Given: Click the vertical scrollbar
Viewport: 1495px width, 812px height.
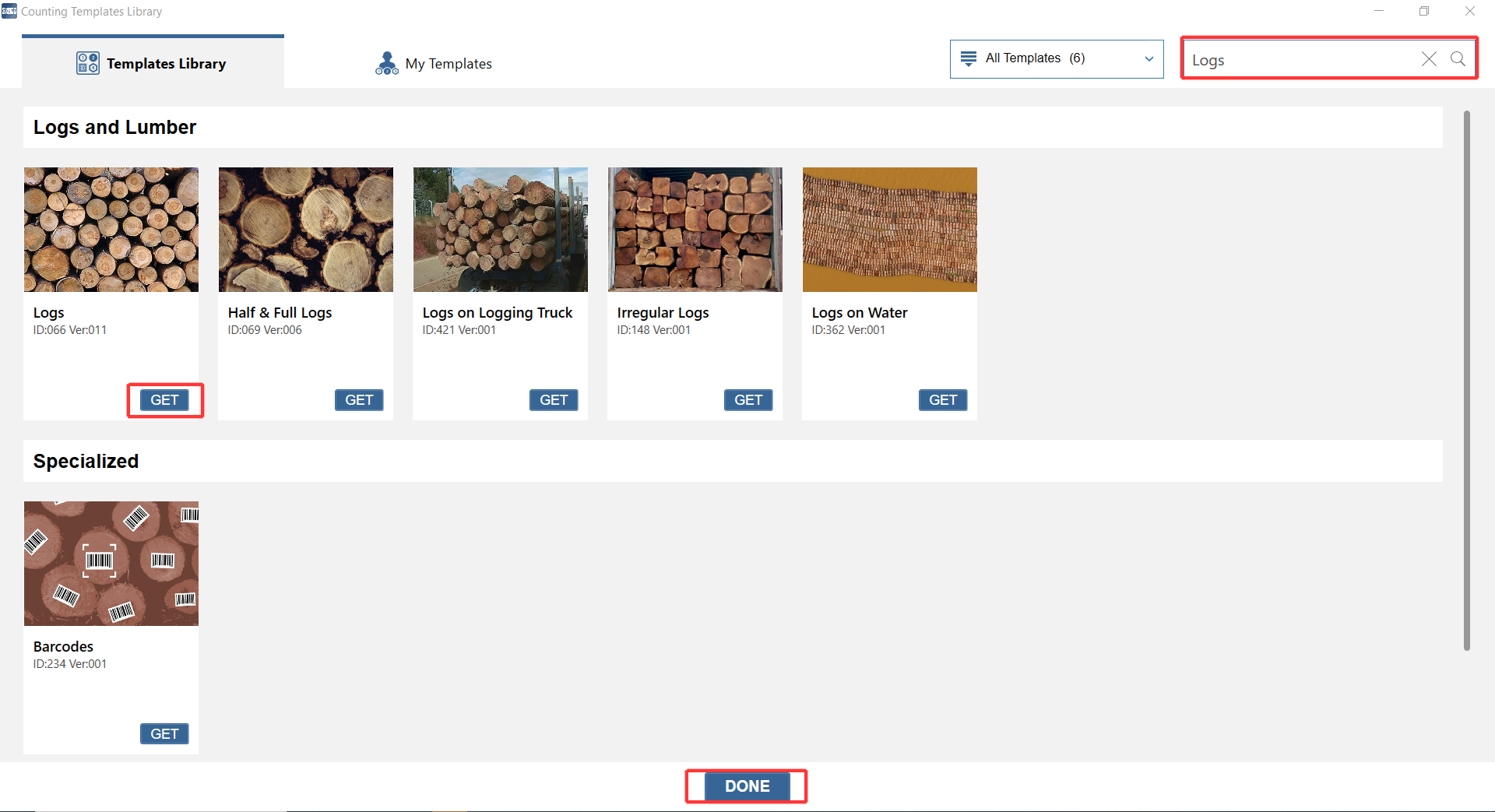Looking at the screenshot, I should click(x=1466, y=380).
